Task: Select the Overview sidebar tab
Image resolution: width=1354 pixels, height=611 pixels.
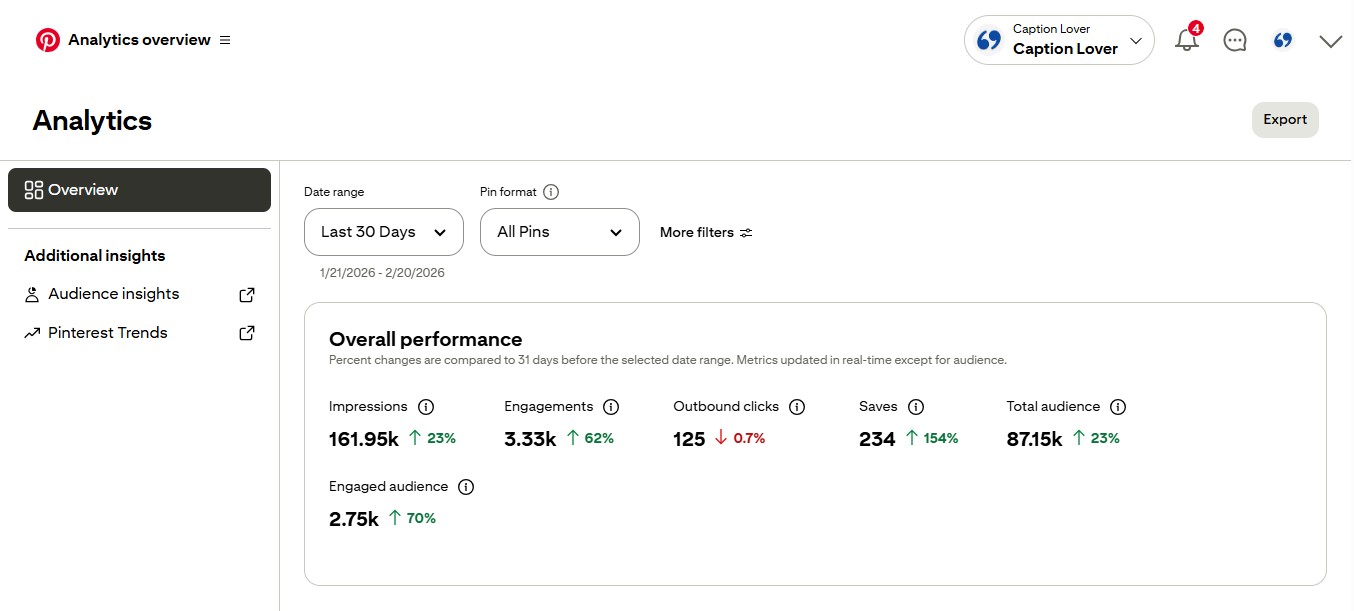Action: (139, 190)
